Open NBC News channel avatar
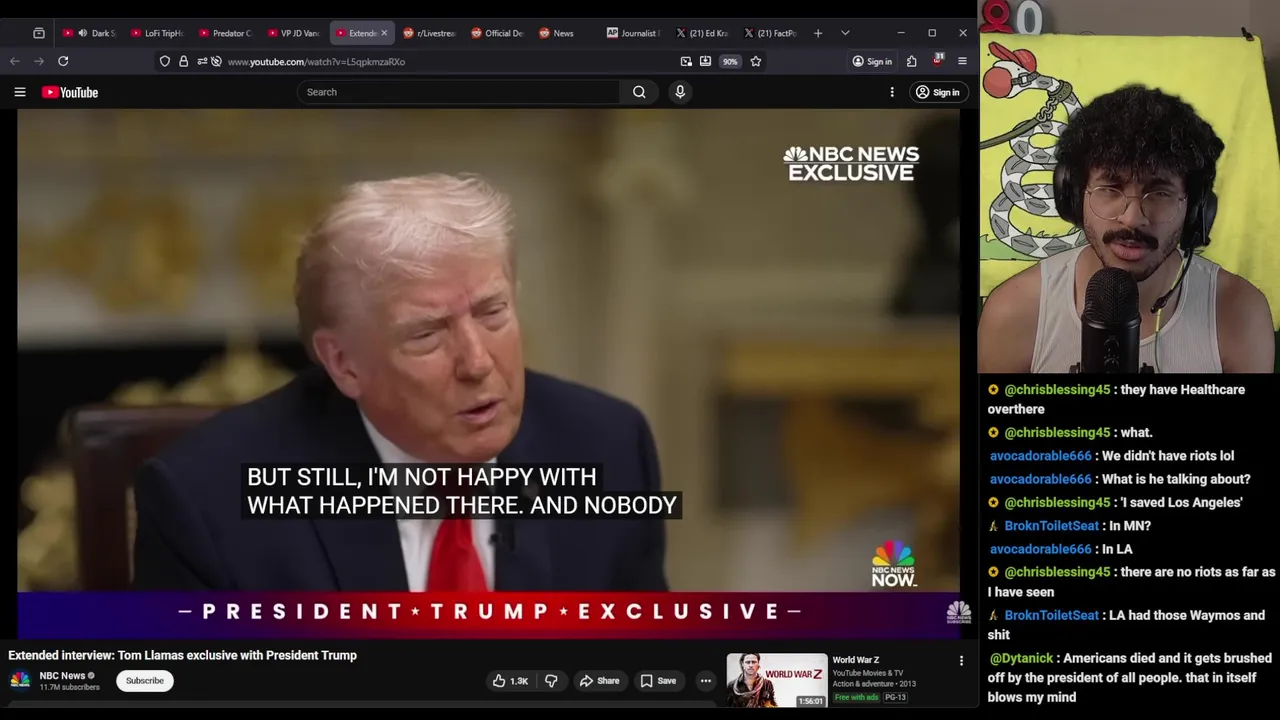This screenshot has height=720, width=1280. click(x=20, y=681)
